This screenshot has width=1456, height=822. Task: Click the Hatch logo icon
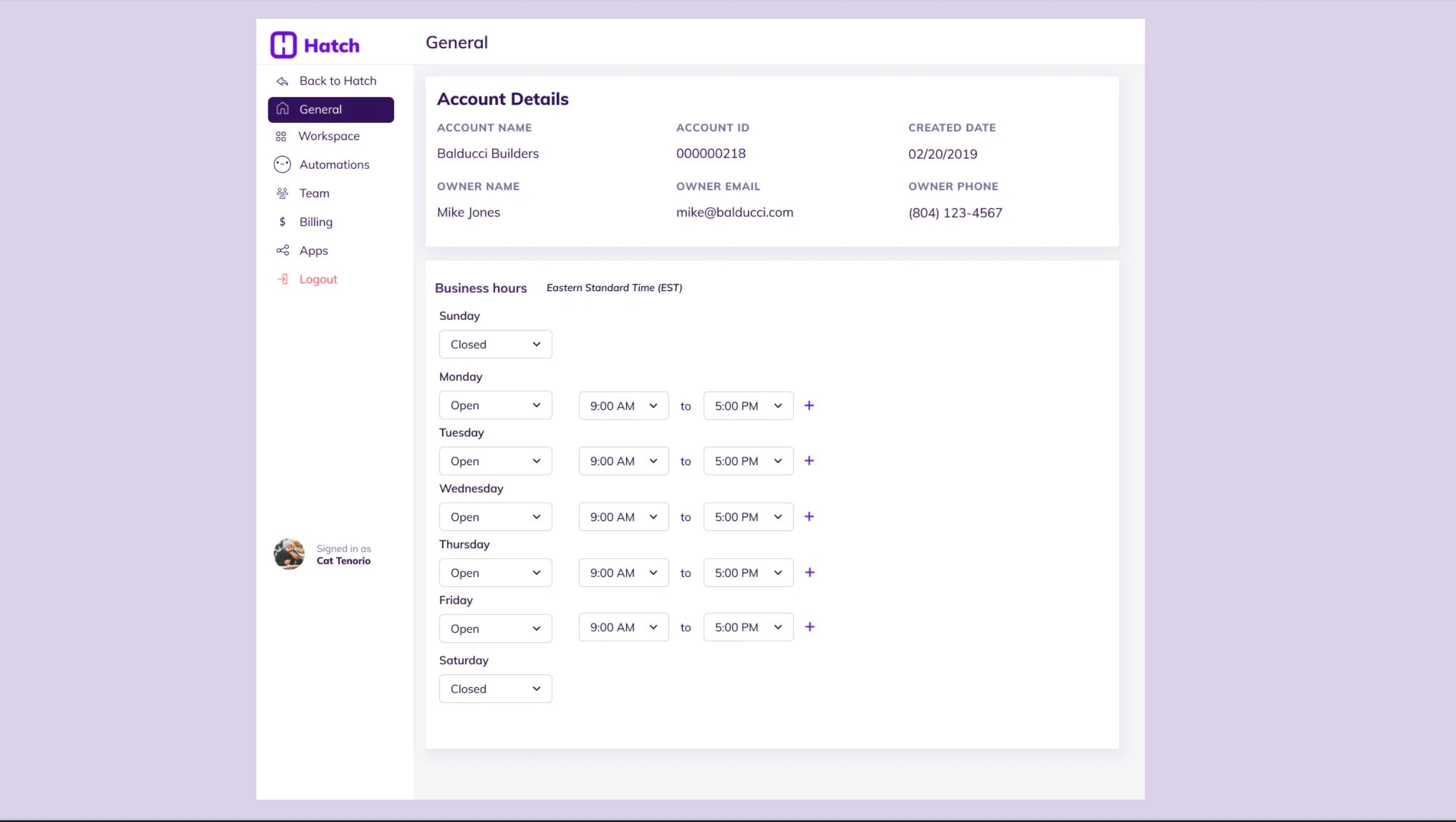[283, 45]
